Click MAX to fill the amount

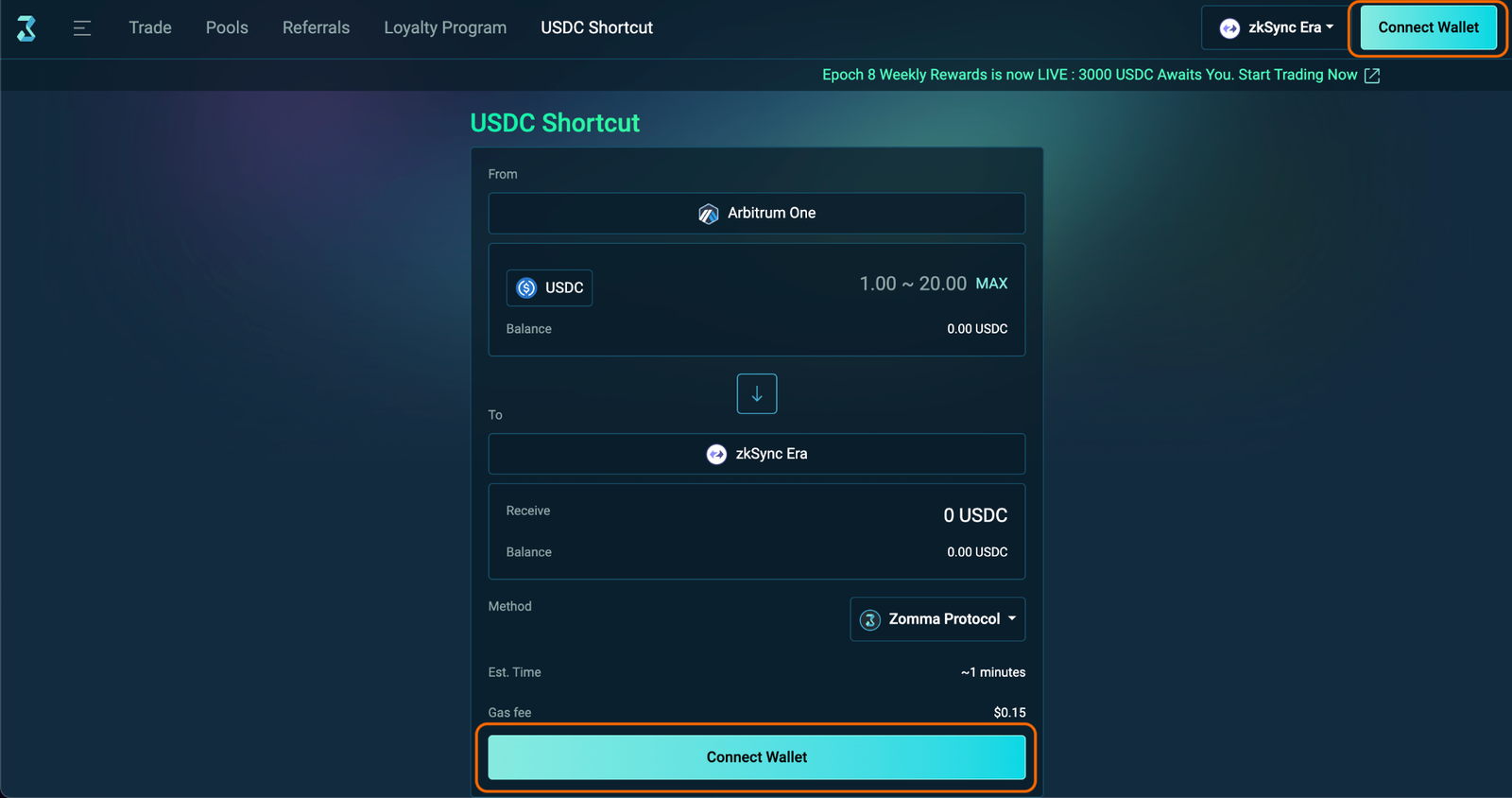pos(991,284)
